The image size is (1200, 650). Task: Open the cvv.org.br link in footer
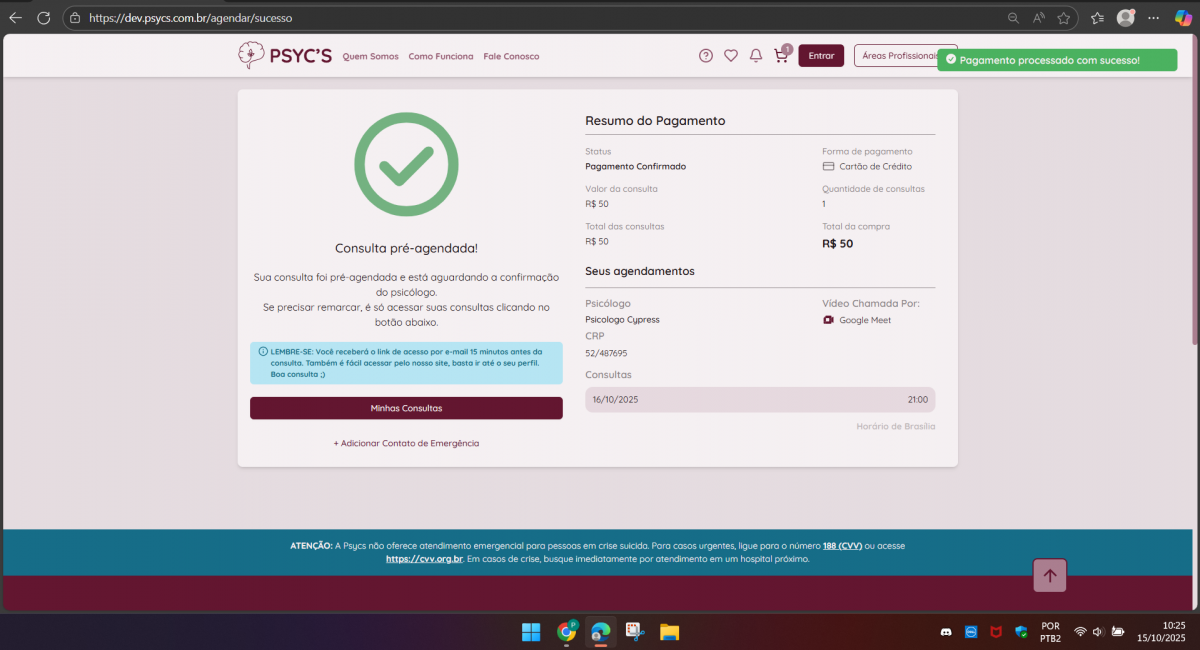coord(424,559)
